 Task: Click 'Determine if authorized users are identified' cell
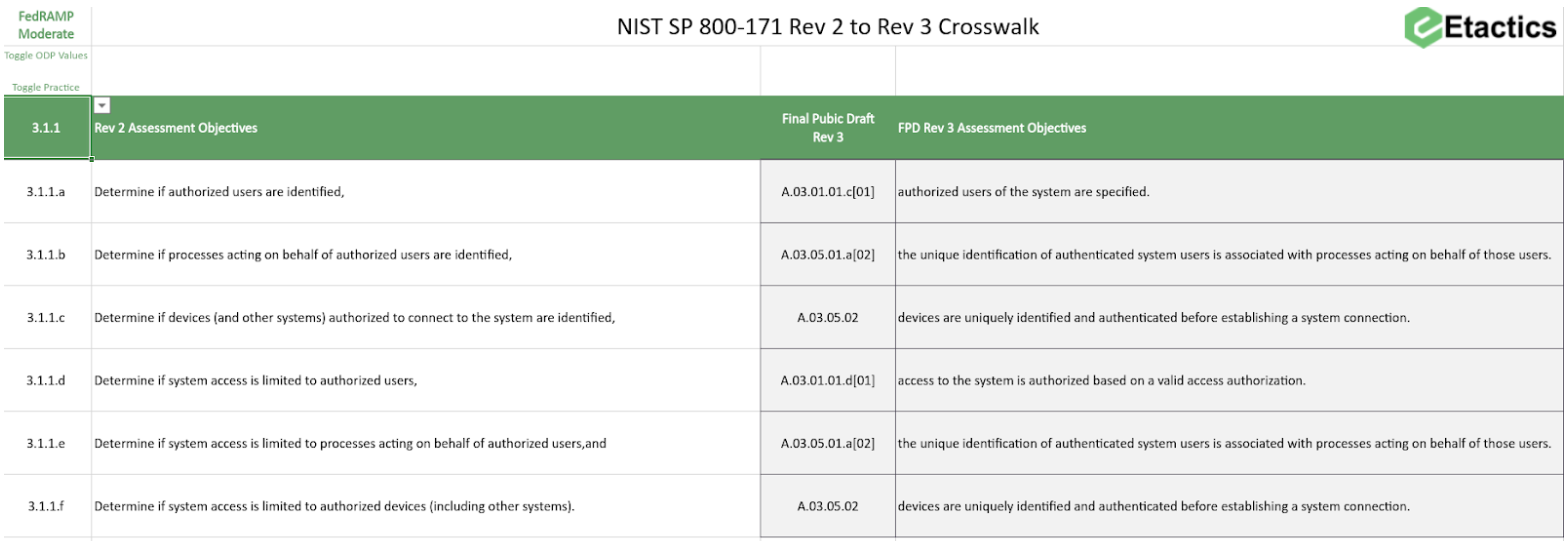[x=426, y=192]
